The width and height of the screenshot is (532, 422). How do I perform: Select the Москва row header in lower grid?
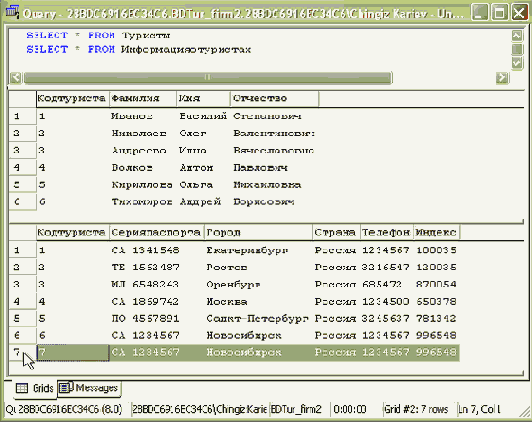tap(22, 302)
